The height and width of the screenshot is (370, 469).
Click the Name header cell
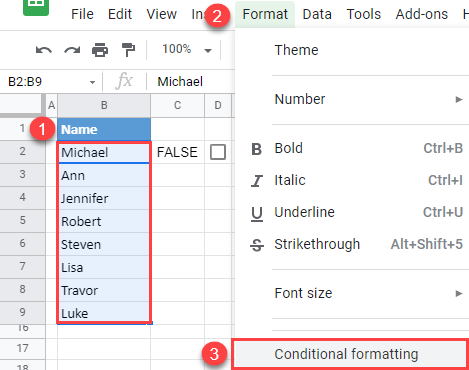(104, 129)
